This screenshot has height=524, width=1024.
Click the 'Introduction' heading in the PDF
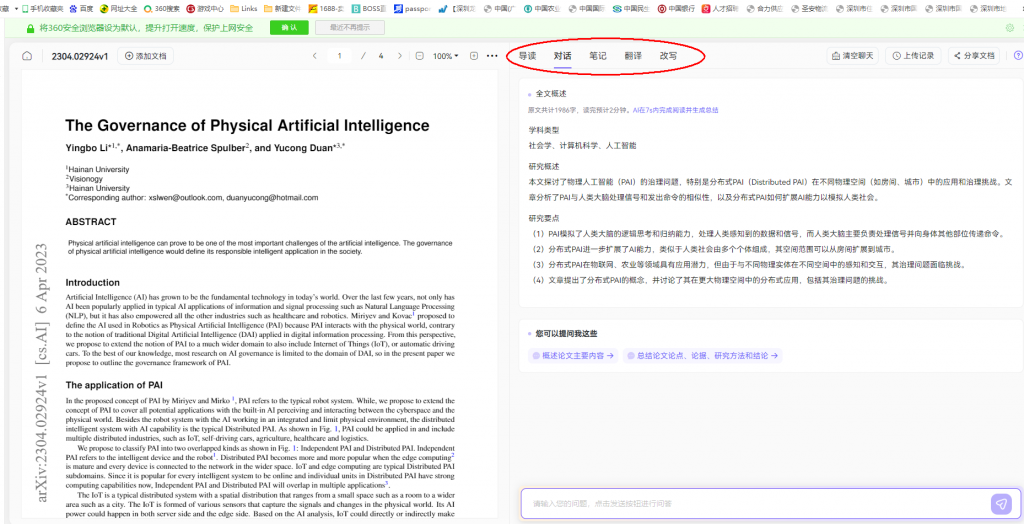pos(92,282)
